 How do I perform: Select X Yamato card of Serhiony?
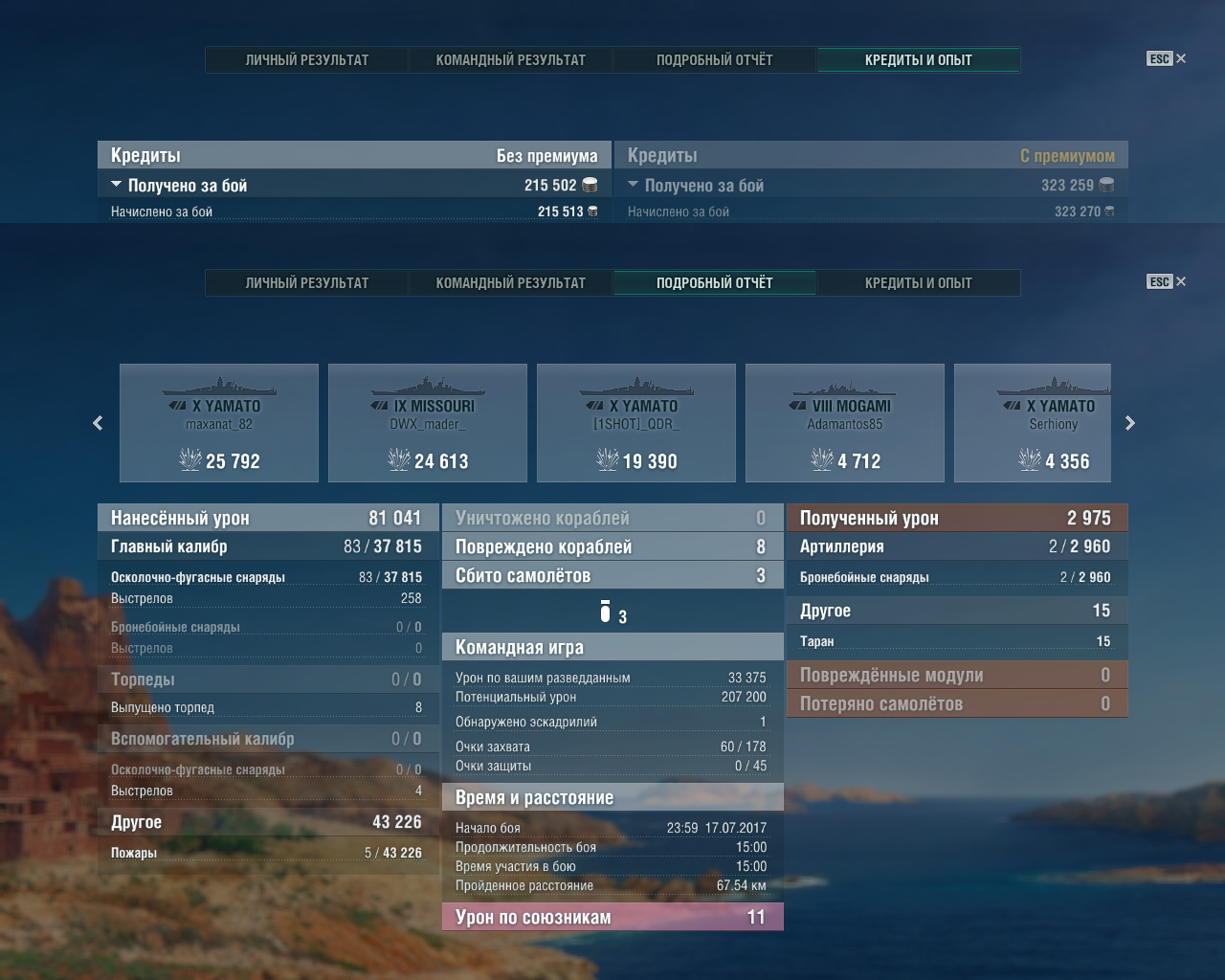(x=1033, y=423)
